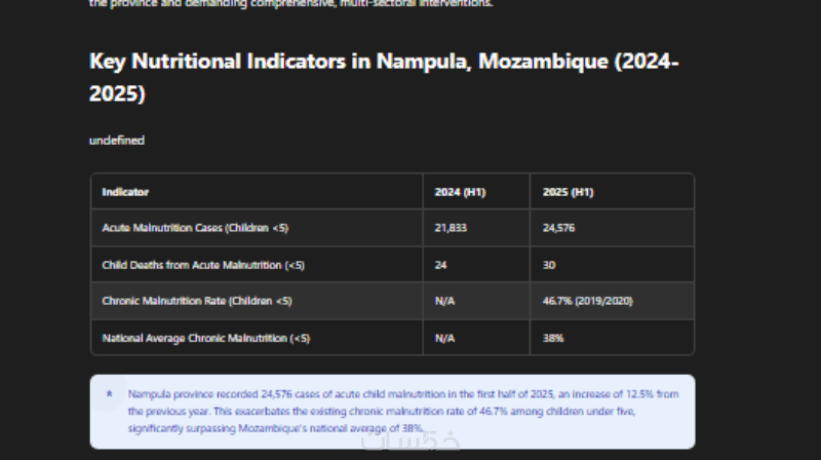Click the National Average Chronic Malnutrition label
This screenshot has height=460, width=821.
point(206,338)
